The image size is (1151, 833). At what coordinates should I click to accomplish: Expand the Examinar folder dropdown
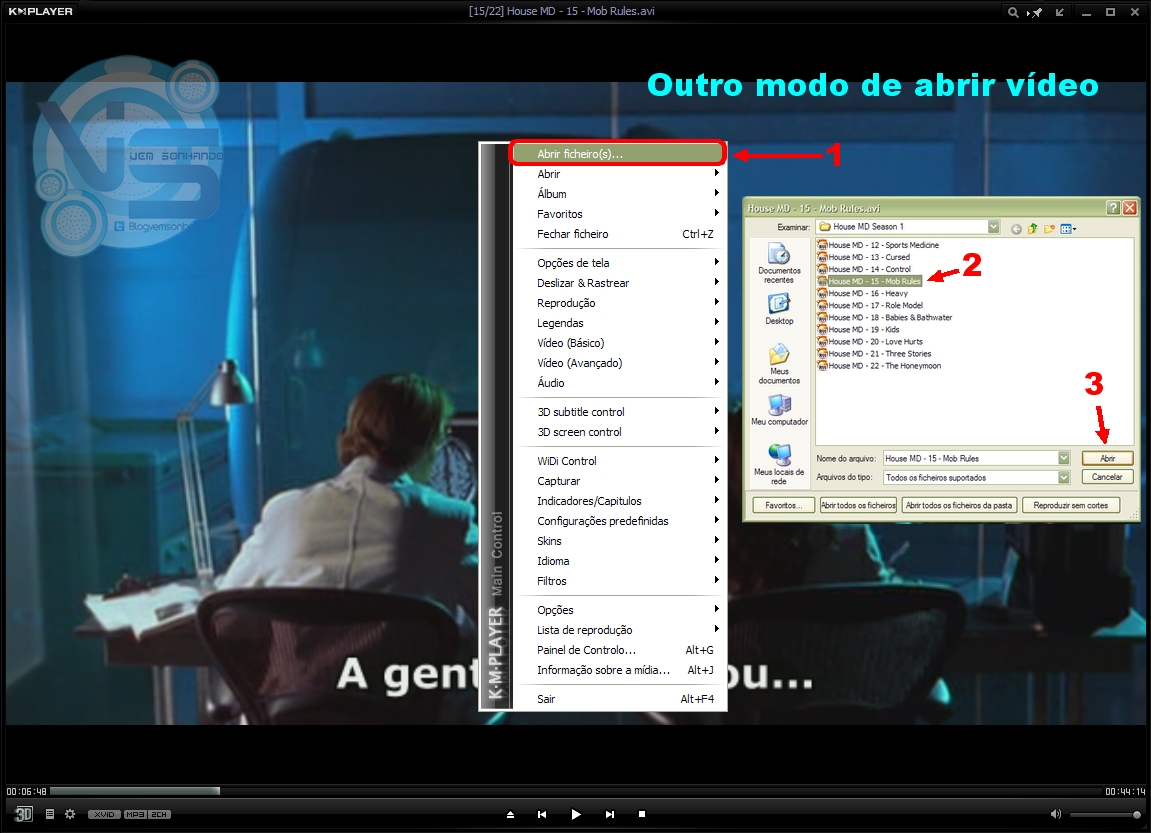point(993,226)
